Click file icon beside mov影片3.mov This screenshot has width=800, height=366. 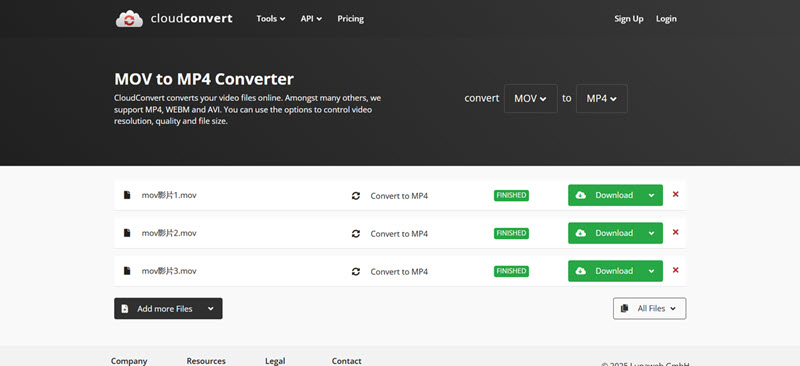pyautogui.click(x=127, y=271)
